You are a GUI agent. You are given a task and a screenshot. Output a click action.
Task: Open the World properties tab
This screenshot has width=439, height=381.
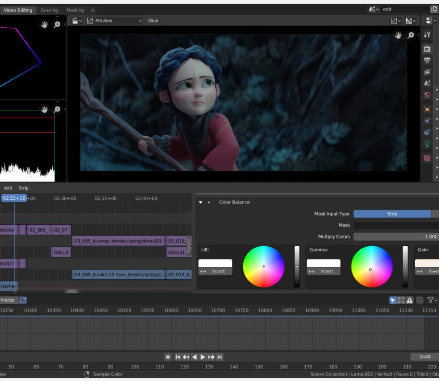coord(427,95)
